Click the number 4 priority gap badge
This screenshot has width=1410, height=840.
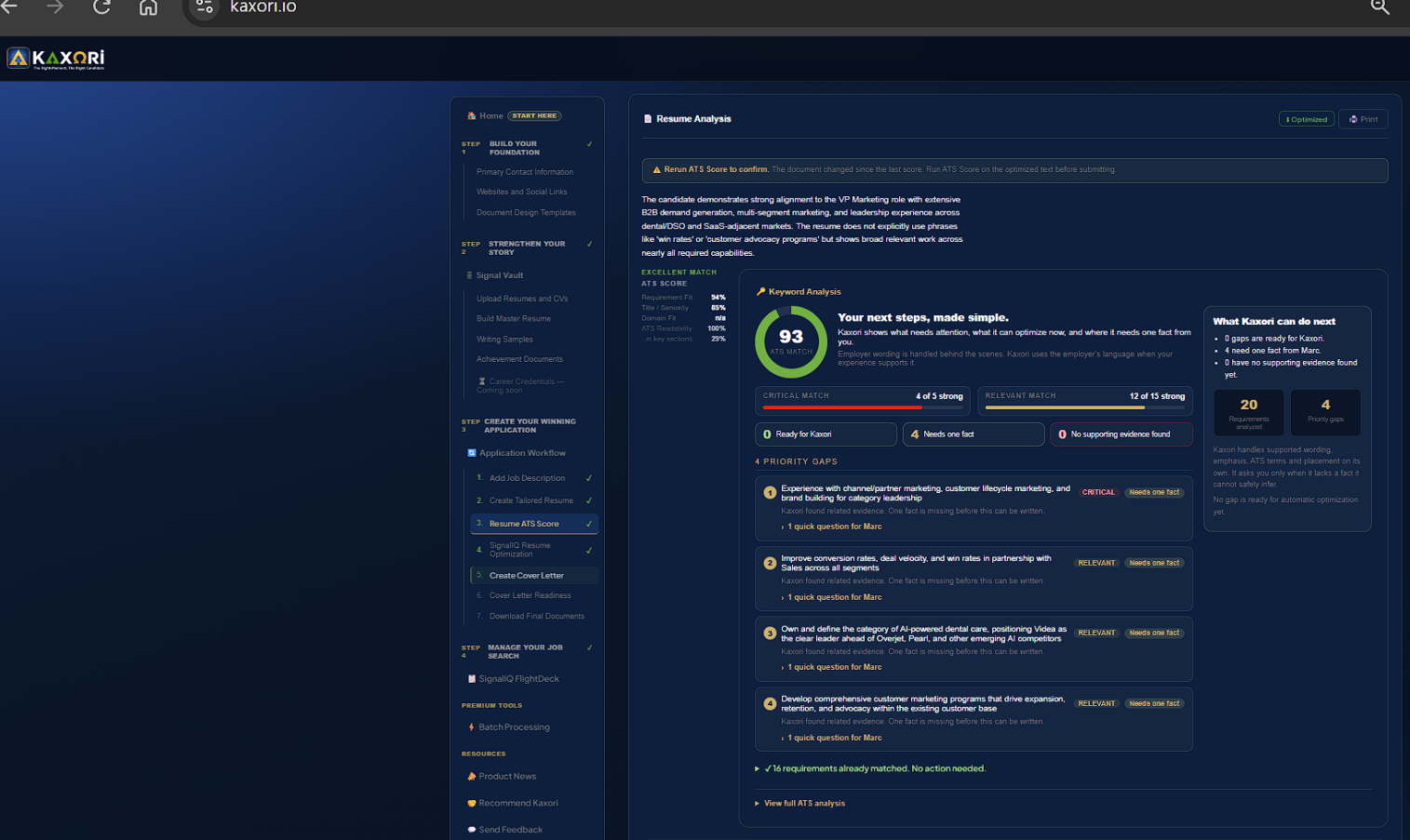pyautogui.click(x=770, y=704)
